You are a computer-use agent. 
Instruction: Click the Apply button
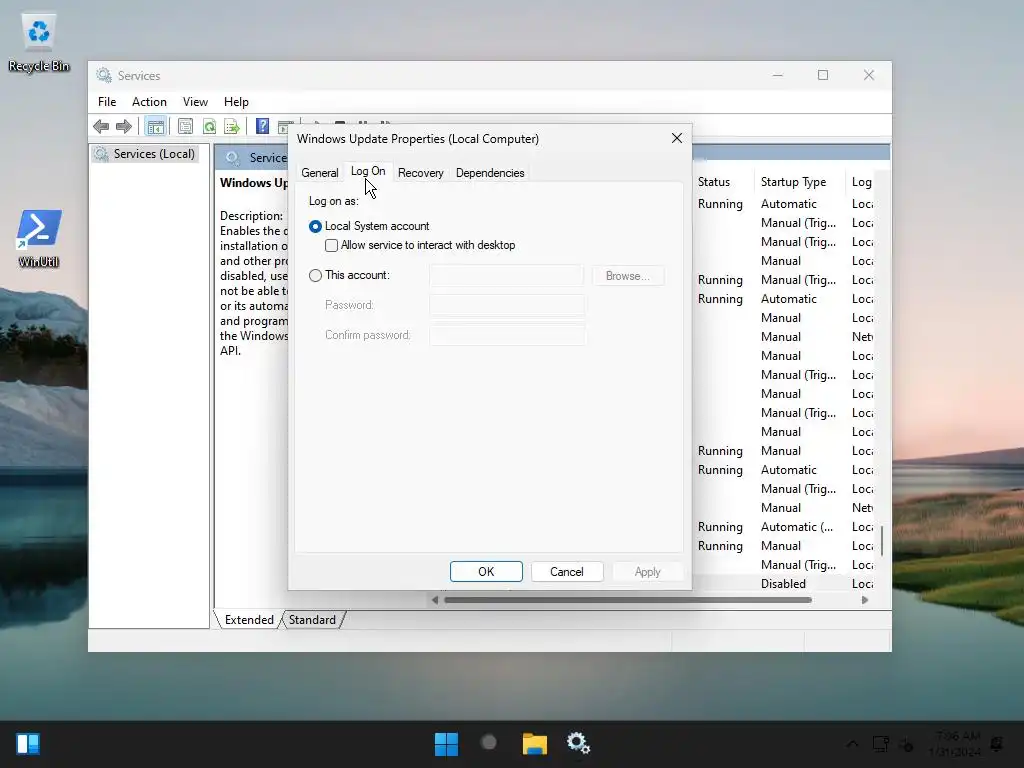point(648,571)
